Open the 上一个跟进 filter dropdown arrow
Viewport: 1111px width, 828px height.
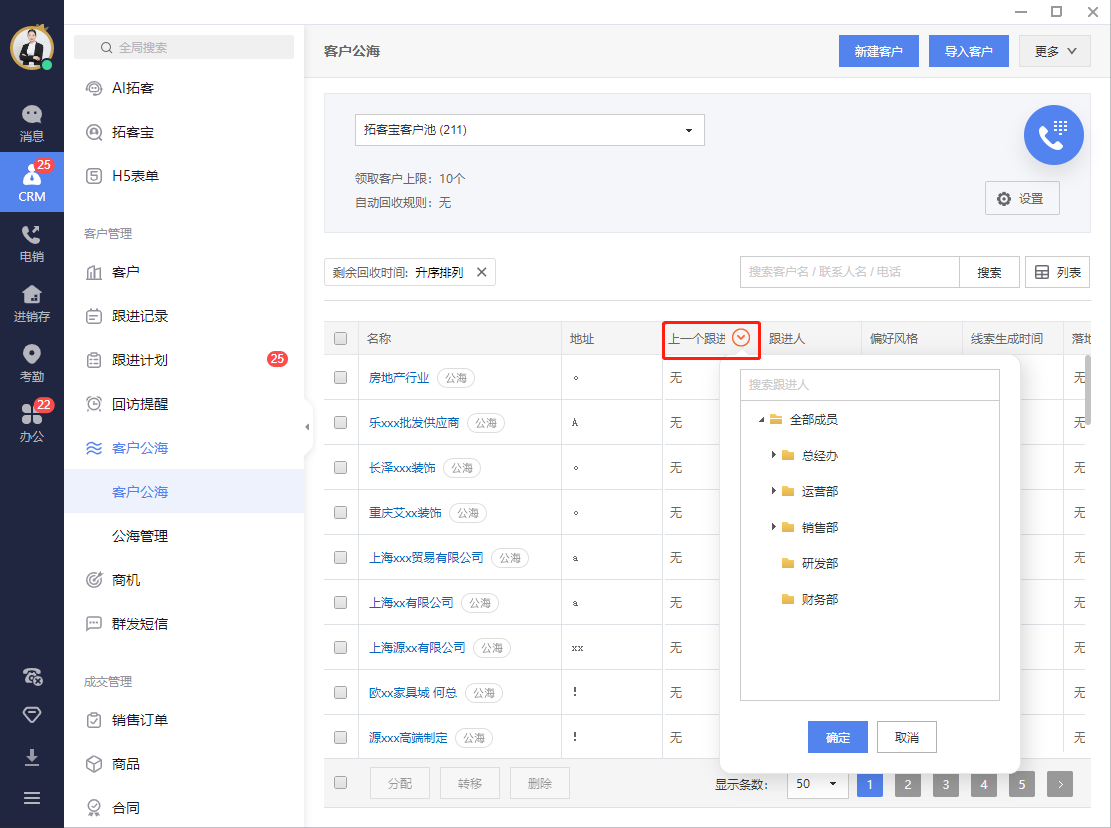click(x=741, y=338)
